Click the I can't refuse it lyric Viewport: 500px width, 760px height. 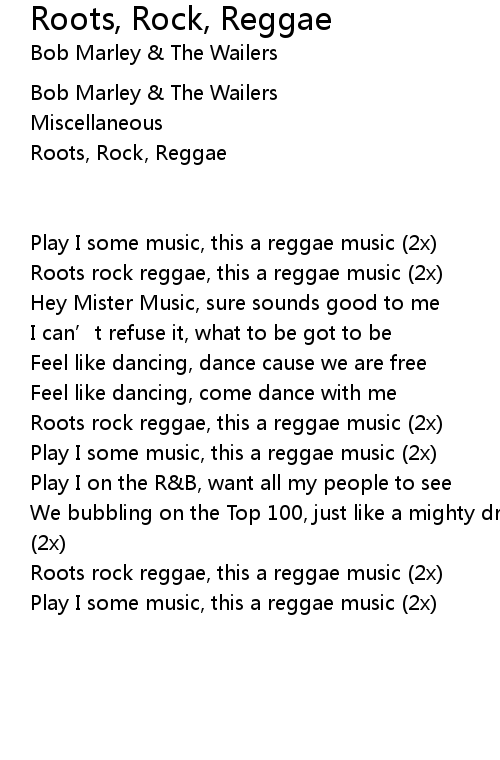click(211, 333)
